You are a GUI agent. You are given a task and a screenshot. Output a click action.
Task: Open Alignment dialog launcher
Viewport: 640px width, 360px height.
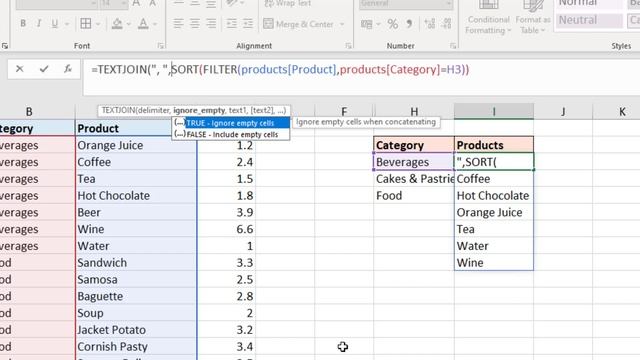point(348,46)
